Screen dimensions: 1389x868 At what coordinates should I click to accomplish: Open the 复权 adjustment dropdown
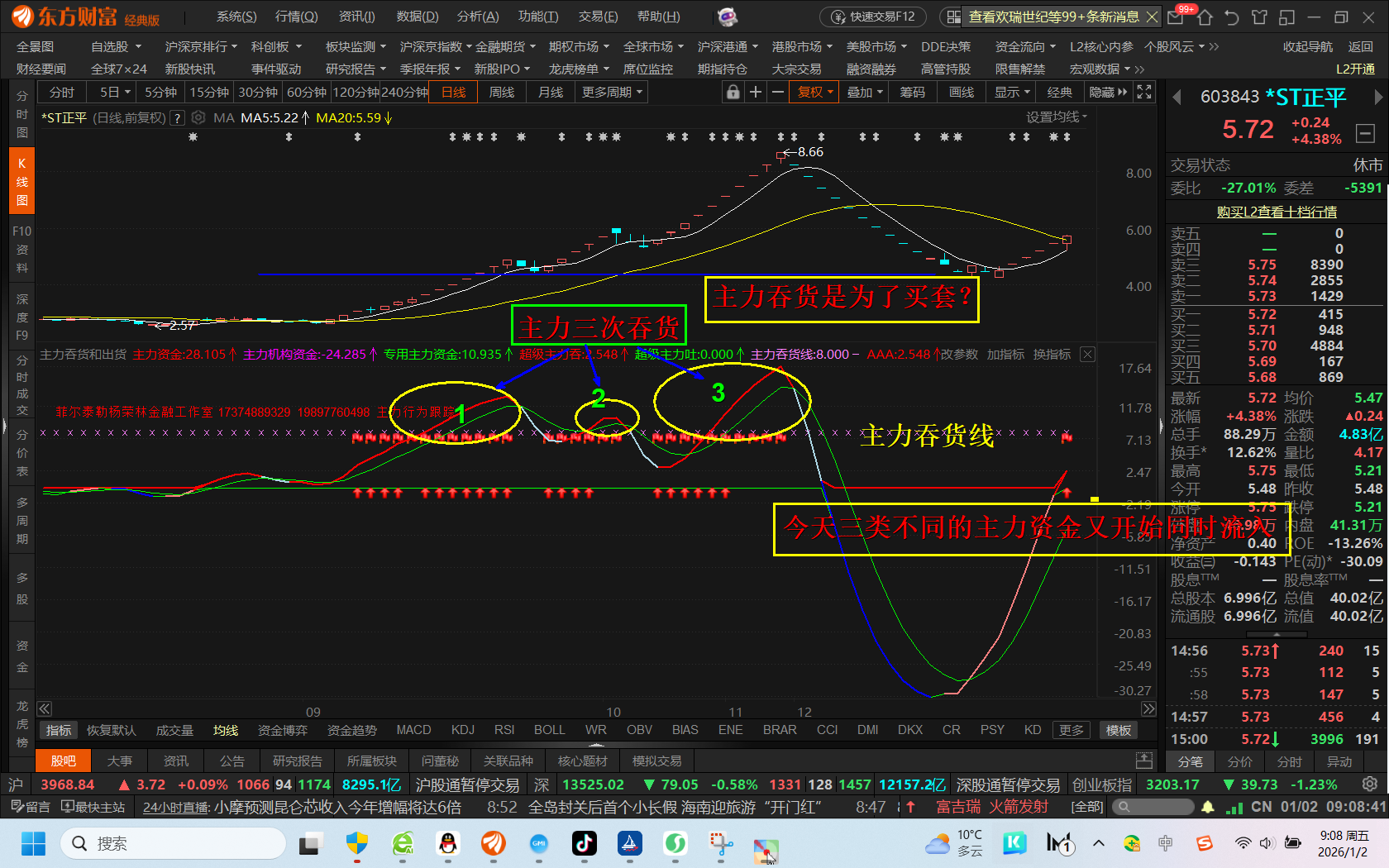pos(815,93)
